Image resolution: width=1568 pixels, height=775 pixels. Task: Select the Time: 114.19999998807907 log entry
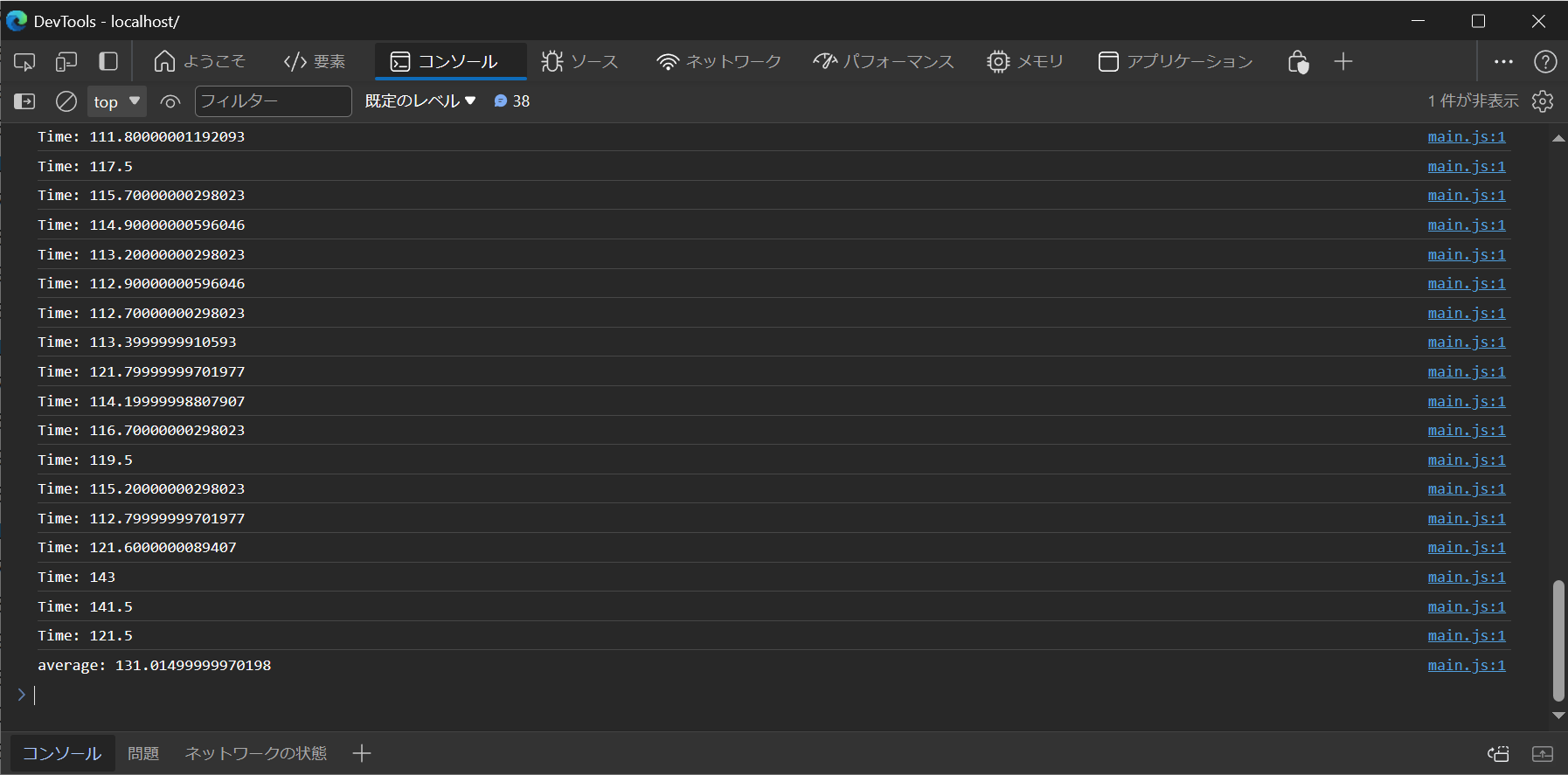click(141, 401)
